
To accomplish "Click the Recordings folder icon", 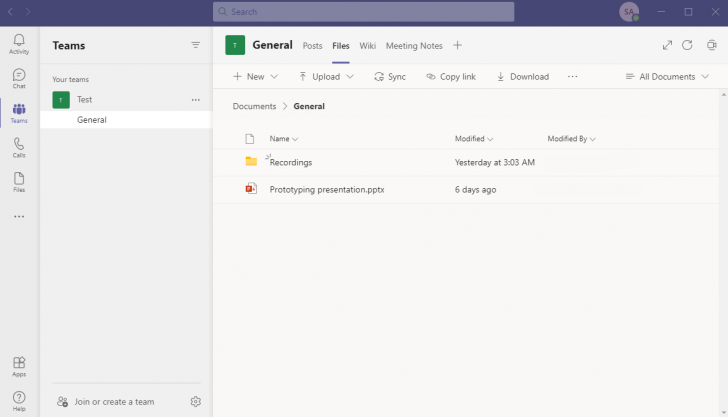I will 251,161.
